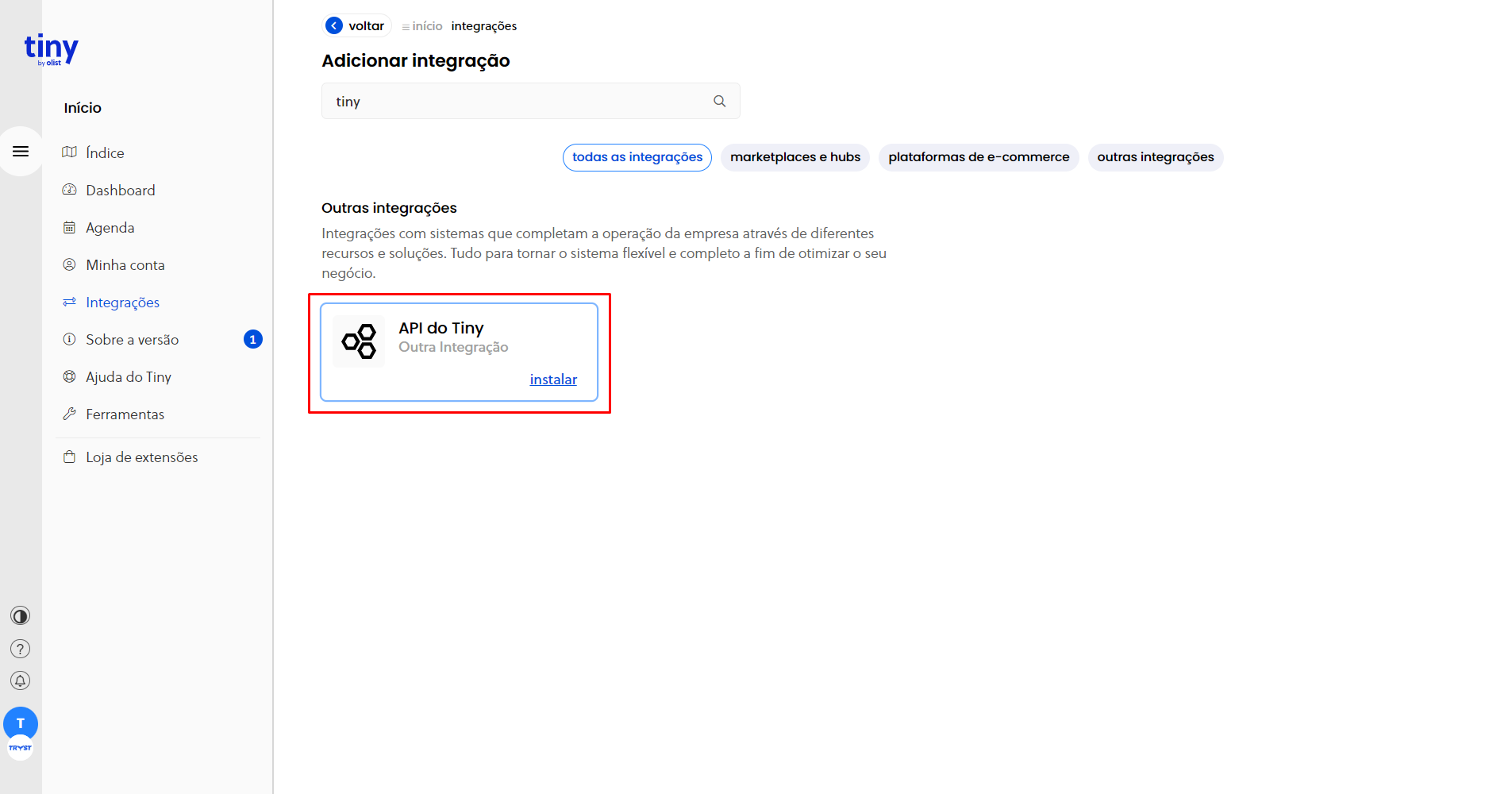
Task: Click the notification badge showing 1
Action: click(x=253, y=339)
